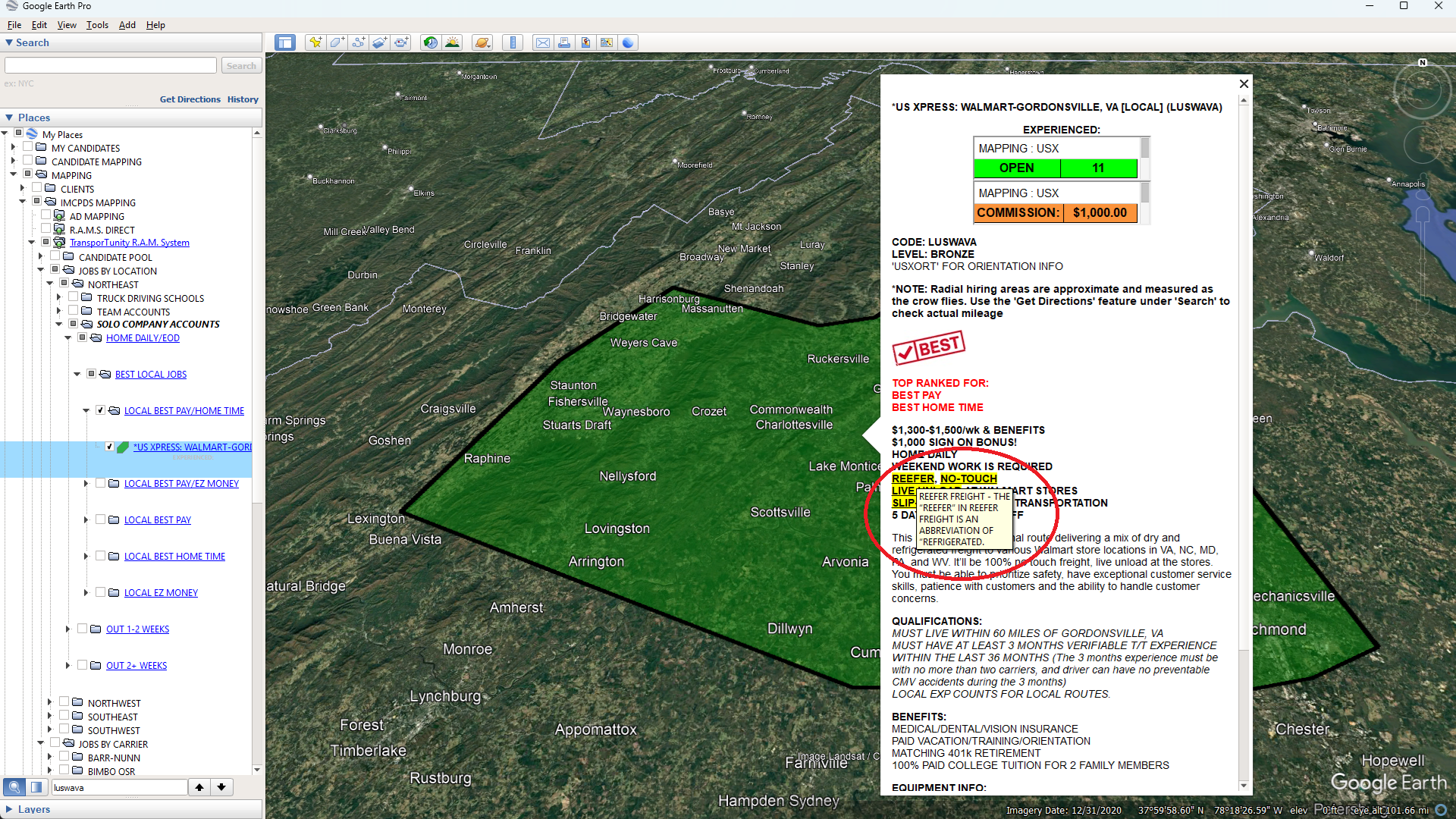Expand the Layers panel
This screenshot has height=819, width=1456.
8,809
